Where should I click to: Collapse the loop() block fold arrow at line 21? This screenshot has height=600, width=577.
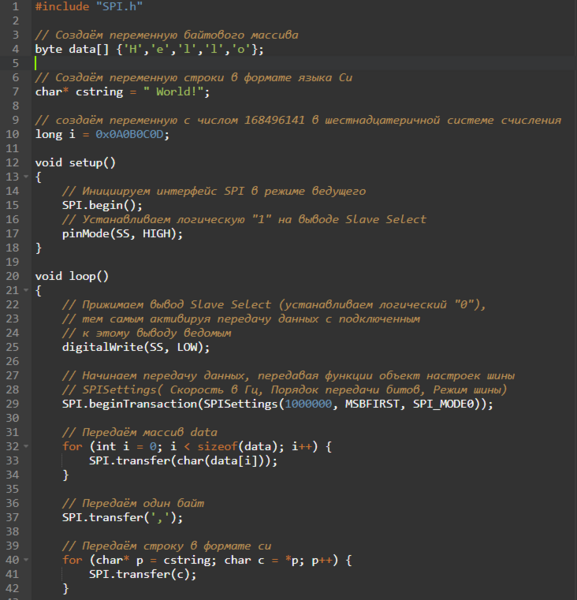click(x=26, y=290)
